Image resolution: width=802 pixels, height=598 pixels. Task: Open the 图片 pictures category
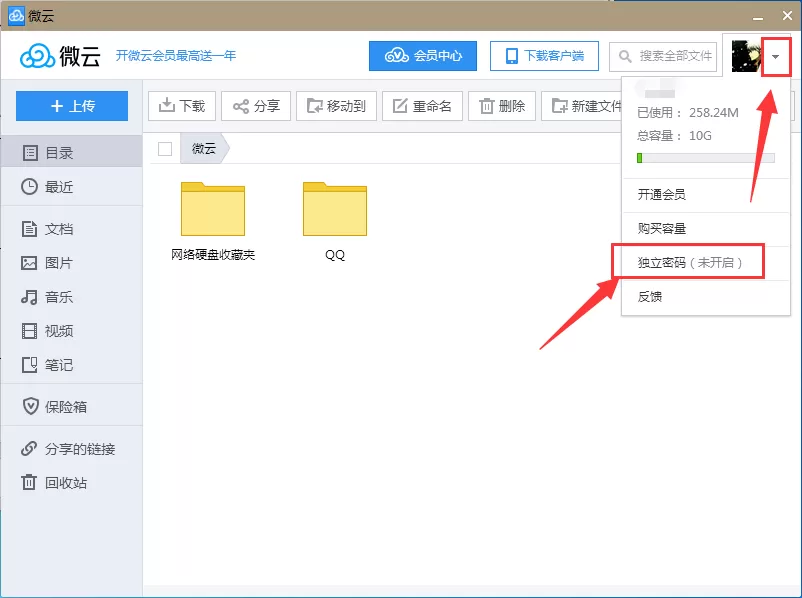click(x=71, y=263)
